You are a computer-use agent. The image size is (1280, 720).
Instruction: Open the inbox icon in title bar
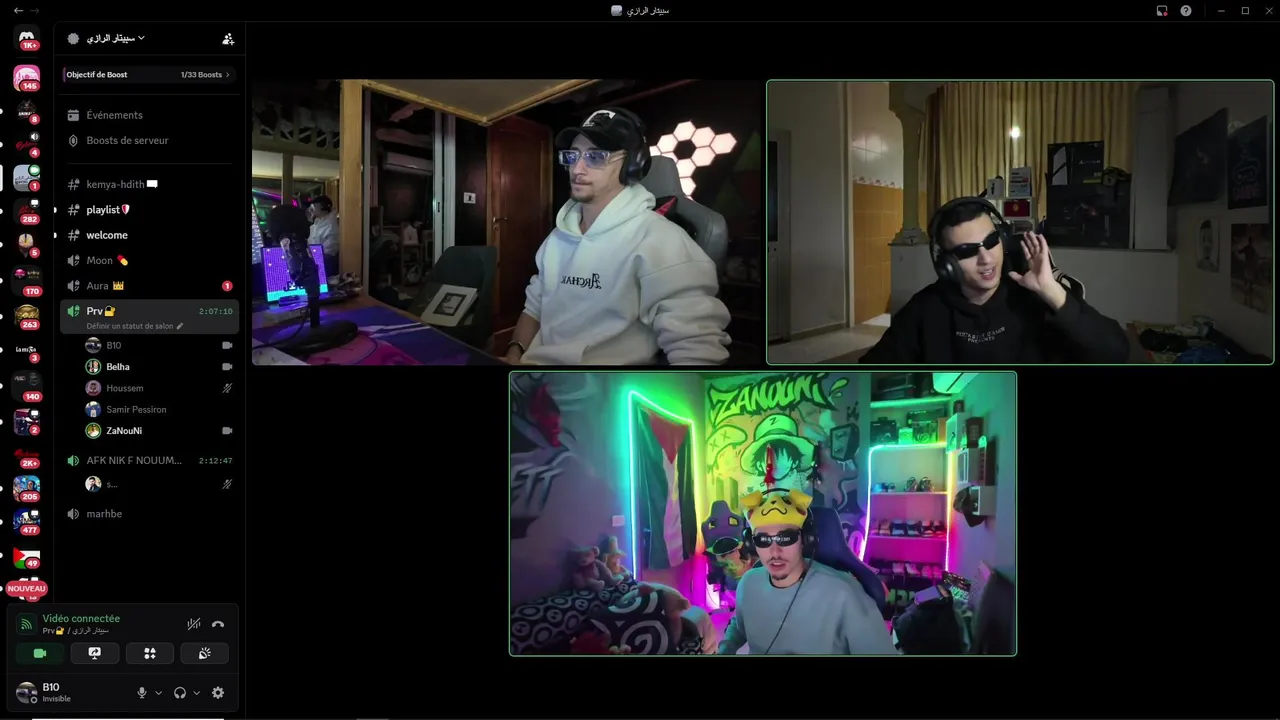(x=1162, y=10)
